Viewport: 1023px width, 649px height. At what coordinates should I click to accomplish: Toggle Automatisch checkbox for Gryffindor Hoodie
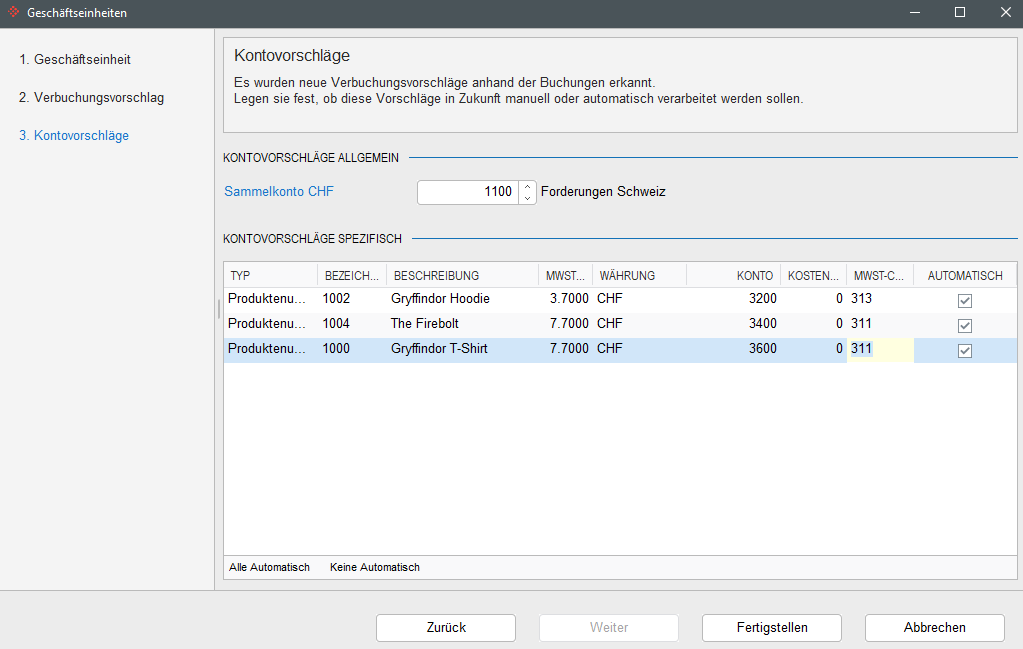pos(964,300)
